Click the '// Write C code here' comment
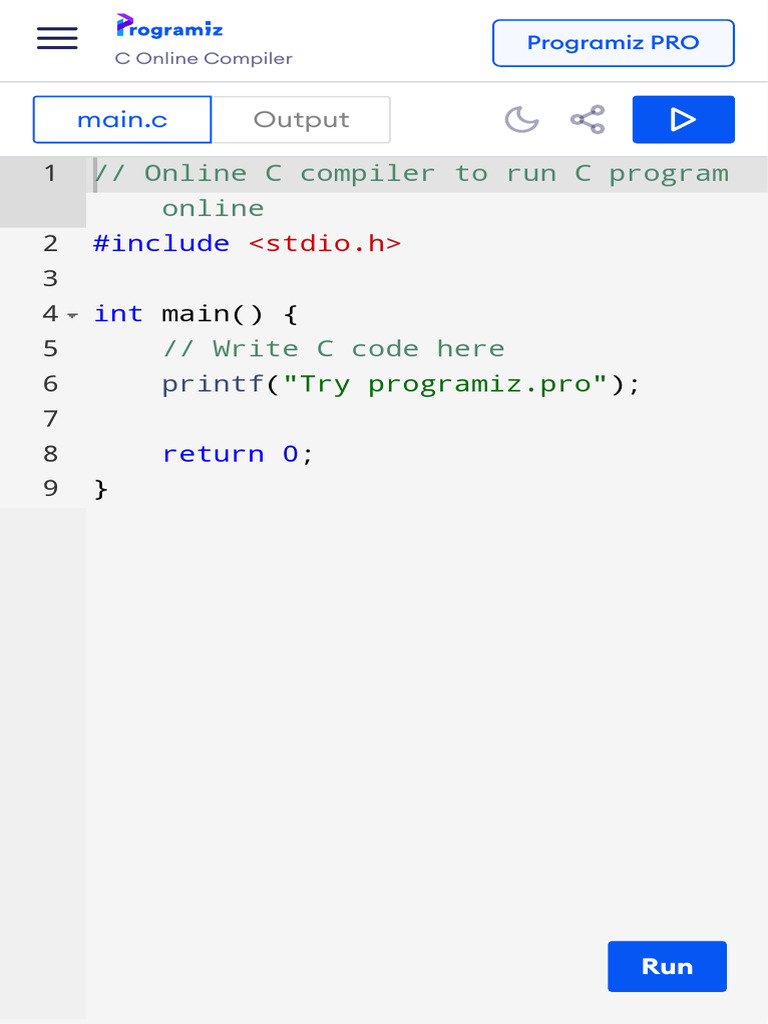 pos(334,349)
